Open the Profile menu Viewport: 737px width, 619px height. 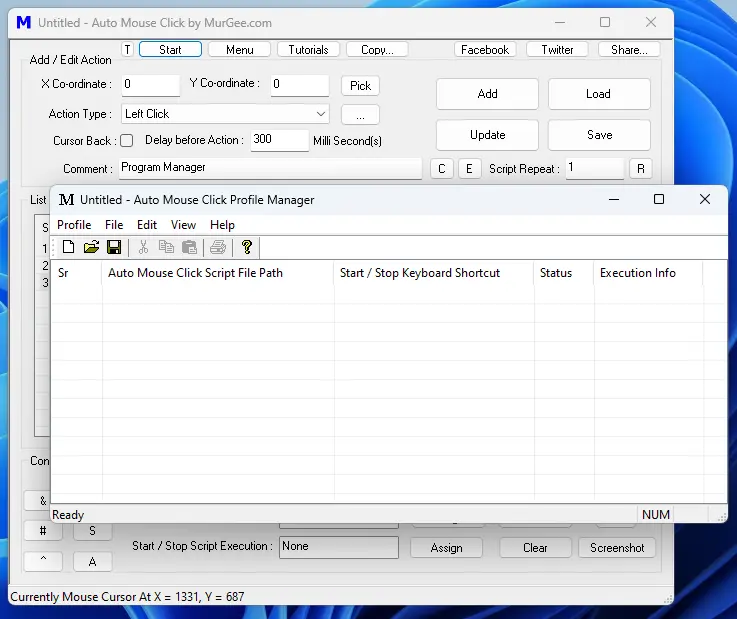tap(74, 225)
